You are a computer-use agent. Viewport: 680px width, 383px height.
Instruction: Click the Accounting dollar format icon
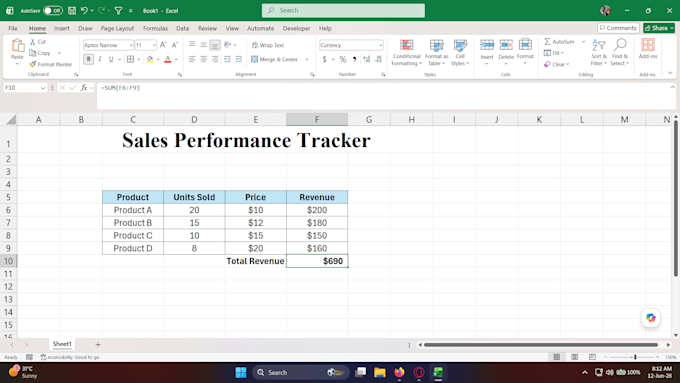pos(324,59)
